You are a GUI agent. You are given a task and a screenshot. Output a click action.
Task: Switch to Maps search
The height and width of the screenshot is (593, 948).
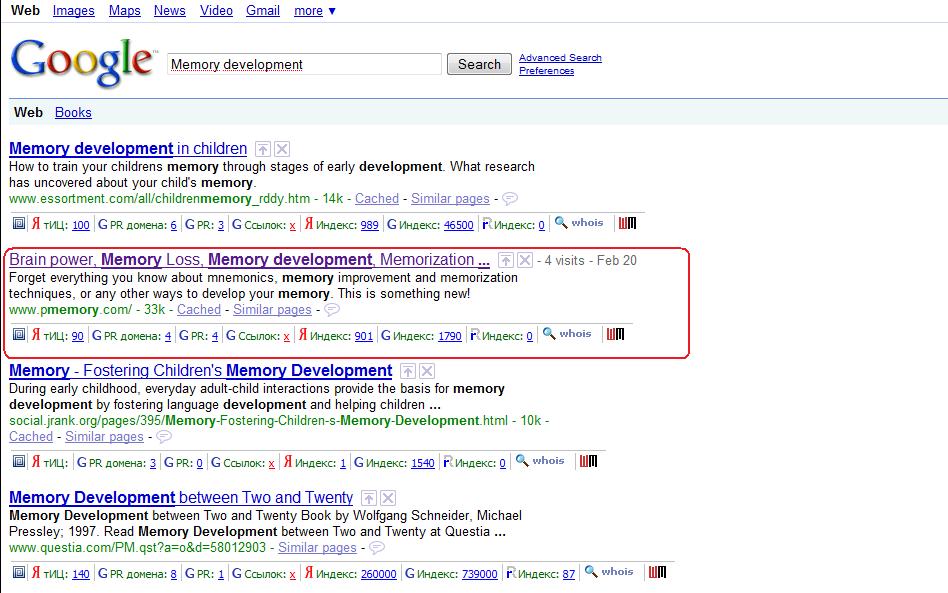pos(125,11)
